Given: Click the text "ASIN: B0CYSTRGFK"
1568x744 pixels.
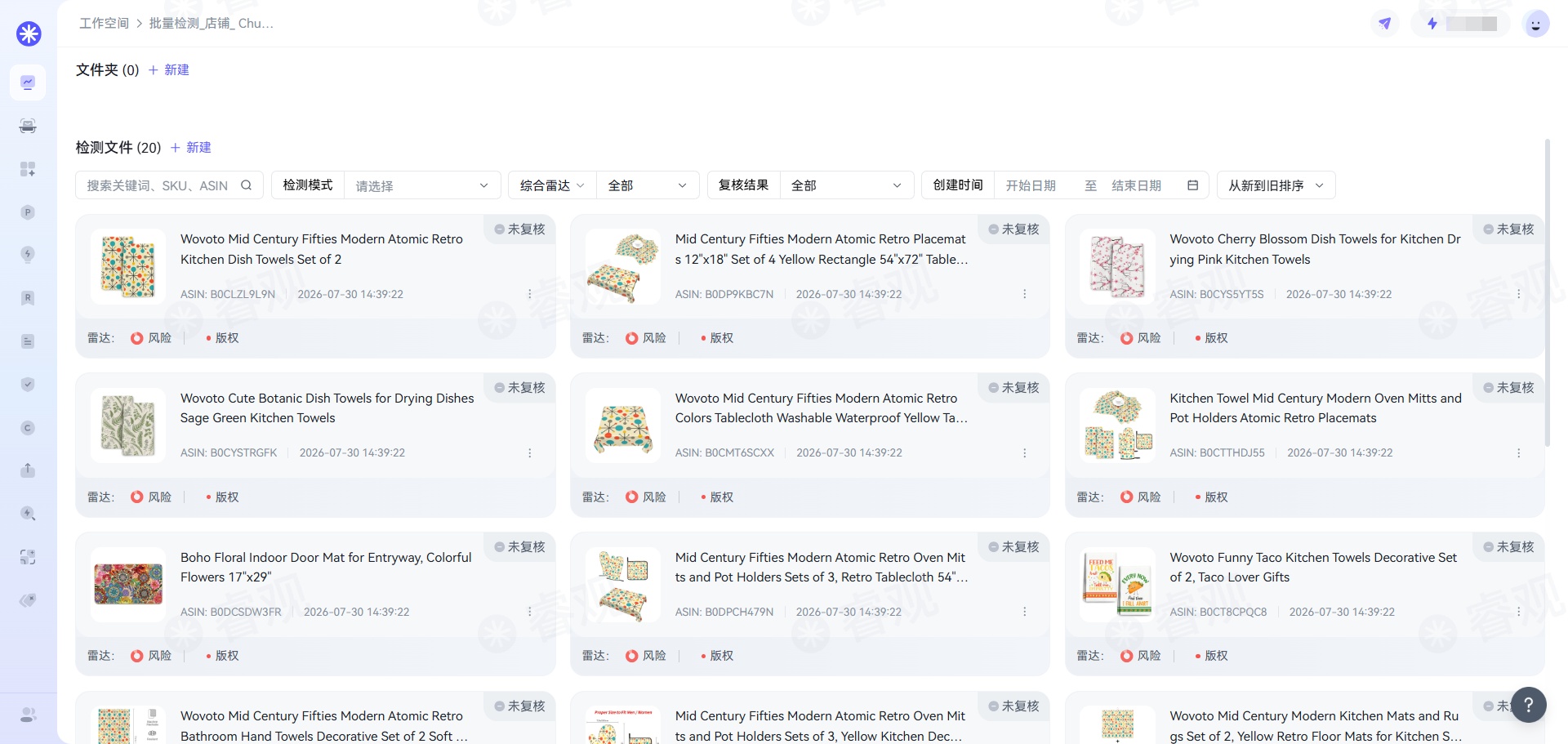Looking at the screenshot, I should click(229, 452).
